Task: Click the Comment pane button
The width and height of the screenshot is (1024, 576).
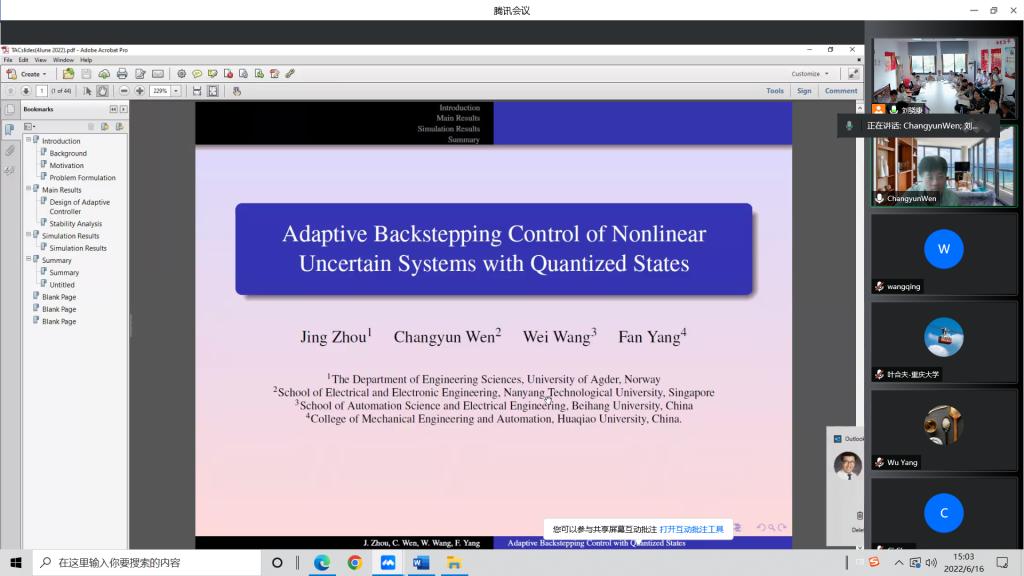Action: tap(840, 91)
